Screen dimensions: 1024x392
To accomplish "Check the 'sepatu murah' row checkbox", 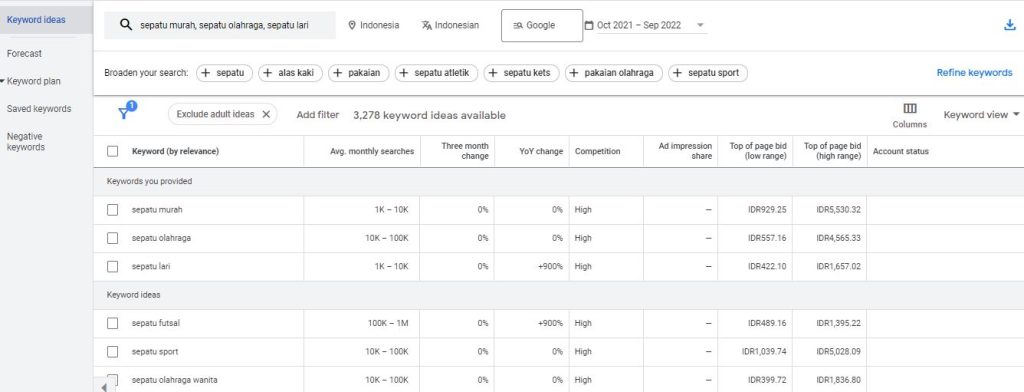I will point(112,210).
